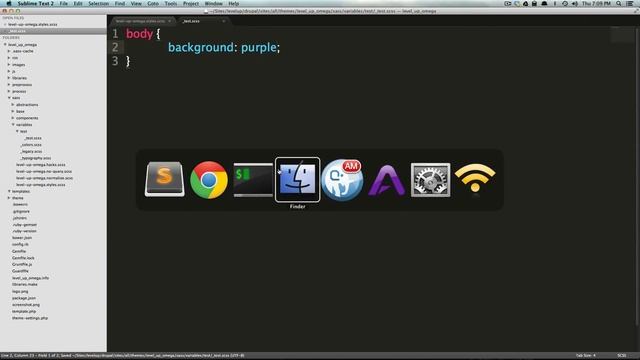
Task: Collapse the level_up_omega root folder
Action: pos(5,44)
